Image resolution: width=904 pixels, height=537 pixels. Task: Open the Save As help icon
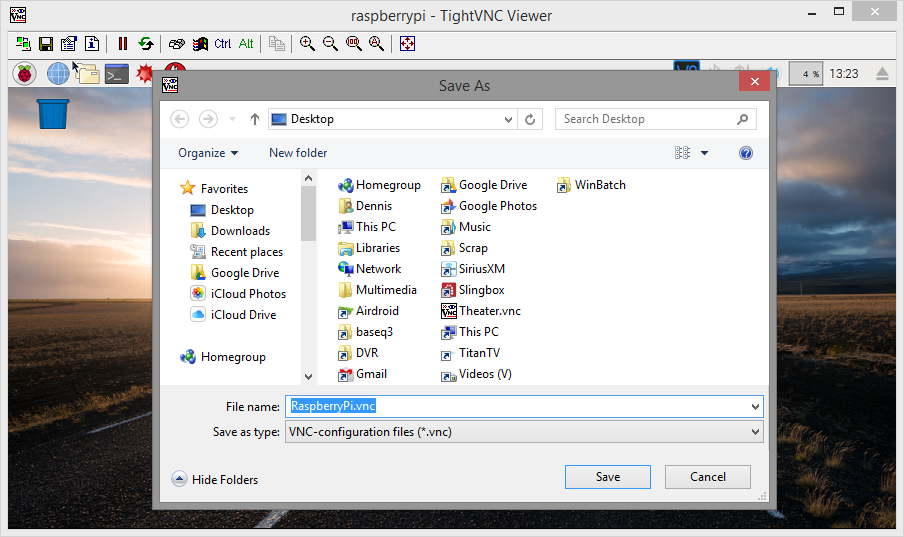746,153
